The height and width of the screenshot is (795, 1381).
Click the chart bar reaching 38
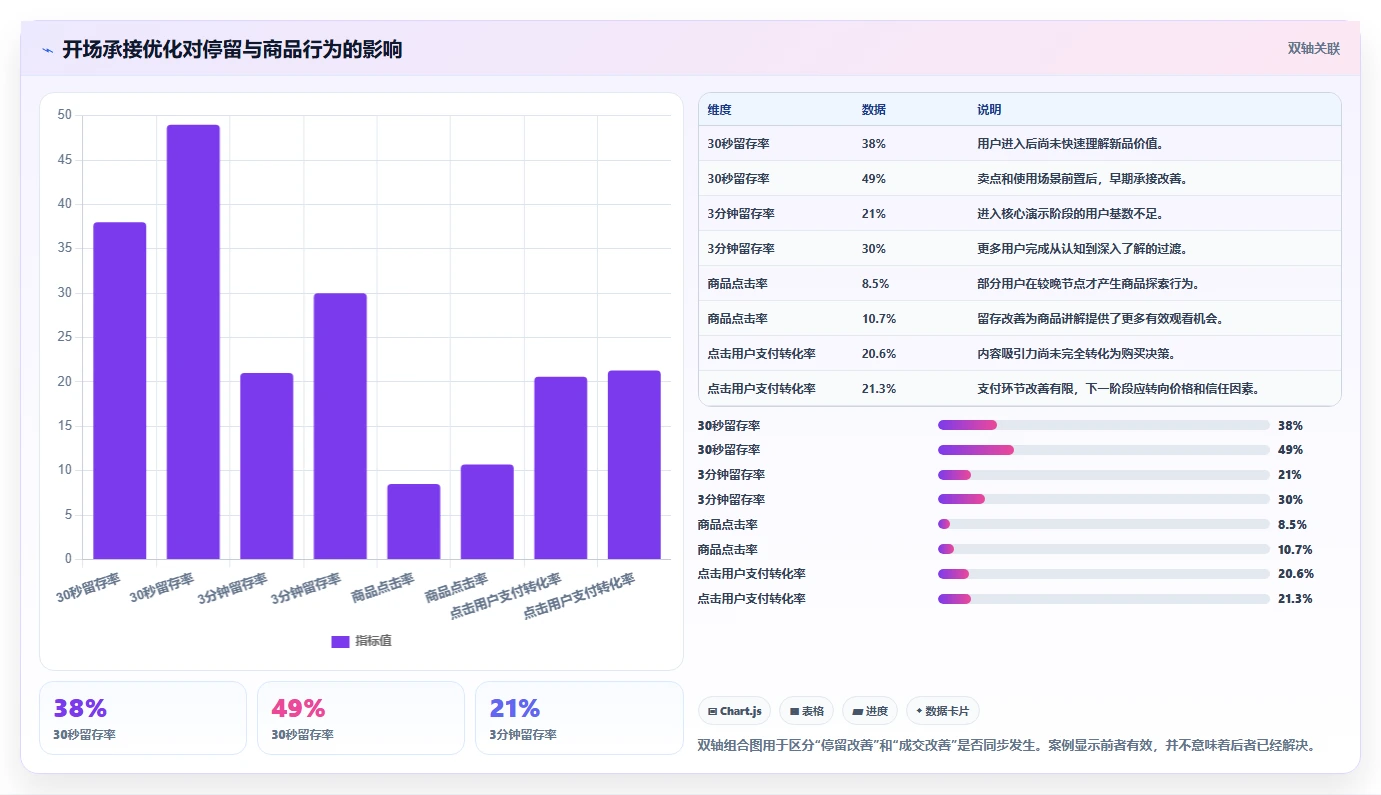120,391
